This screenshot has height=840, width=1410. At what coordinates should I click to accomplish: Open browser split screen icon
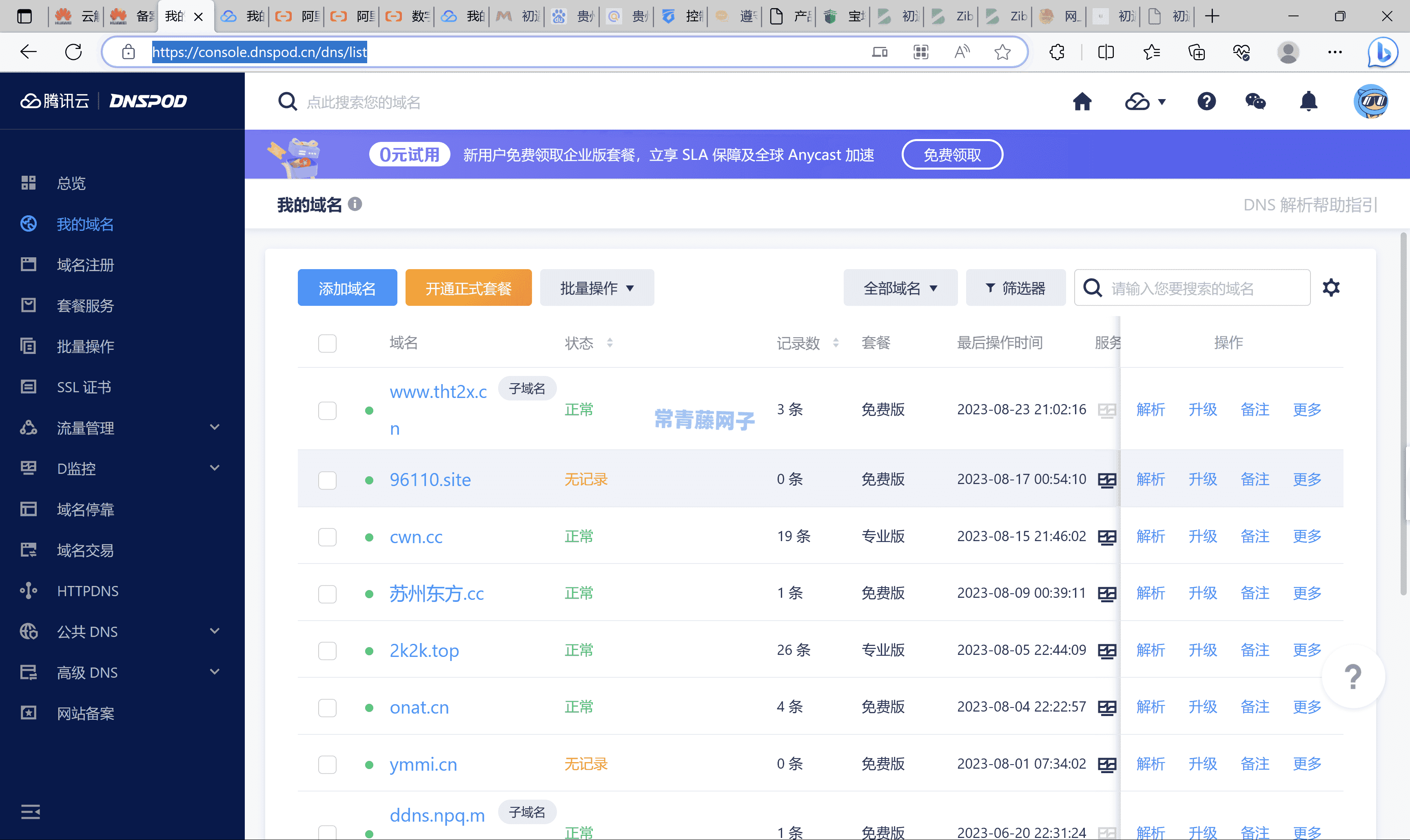click(x=1106, y=52)
